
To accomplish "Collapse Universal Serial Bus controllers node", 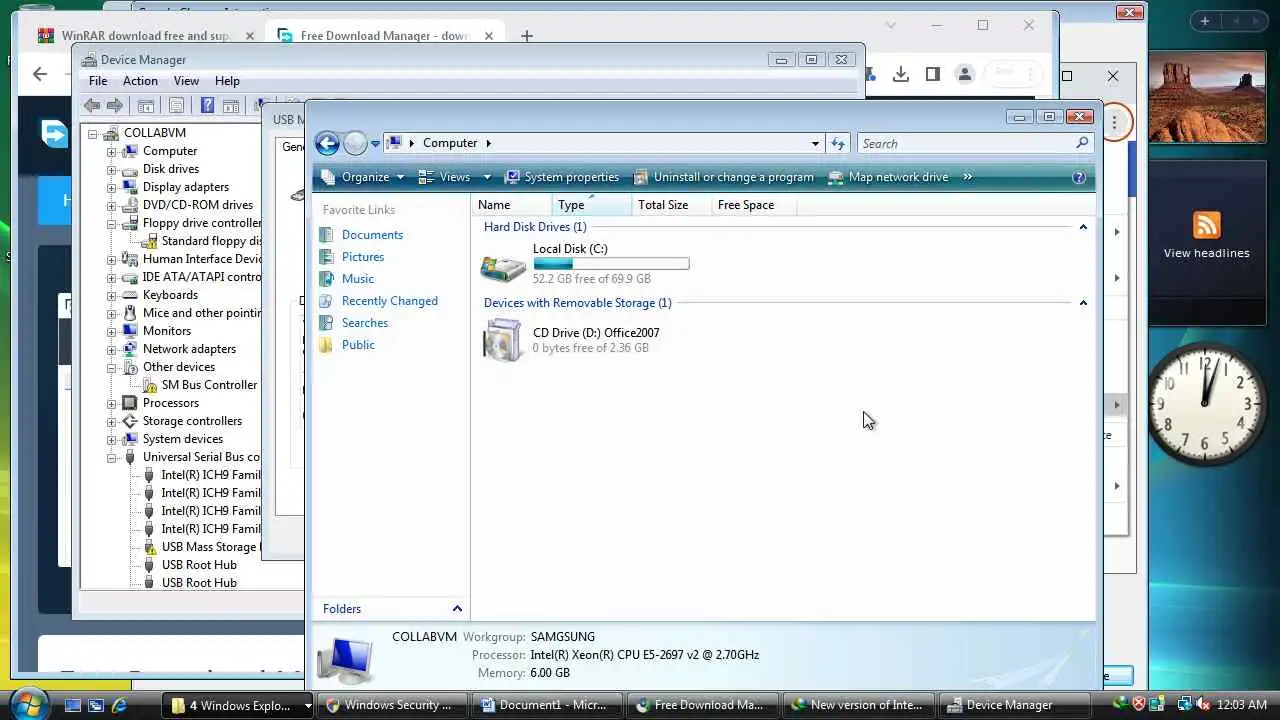I will 112,457.
